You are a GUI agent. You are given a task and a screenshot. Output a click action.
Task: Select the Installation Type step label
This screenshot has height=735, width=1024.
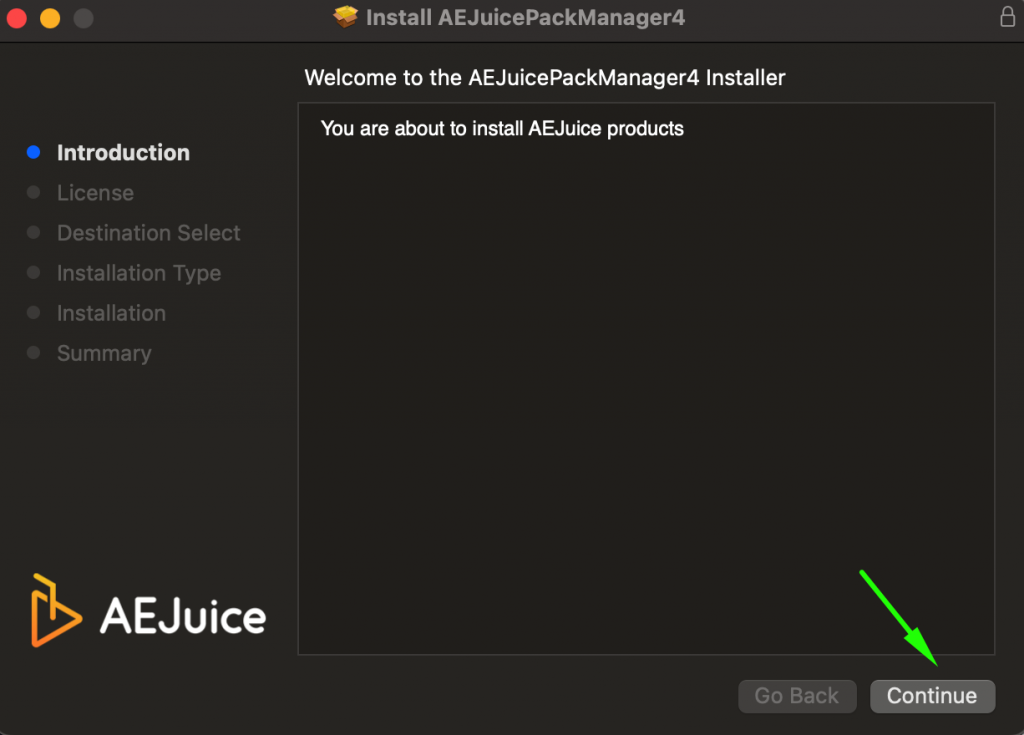[139, 272]
